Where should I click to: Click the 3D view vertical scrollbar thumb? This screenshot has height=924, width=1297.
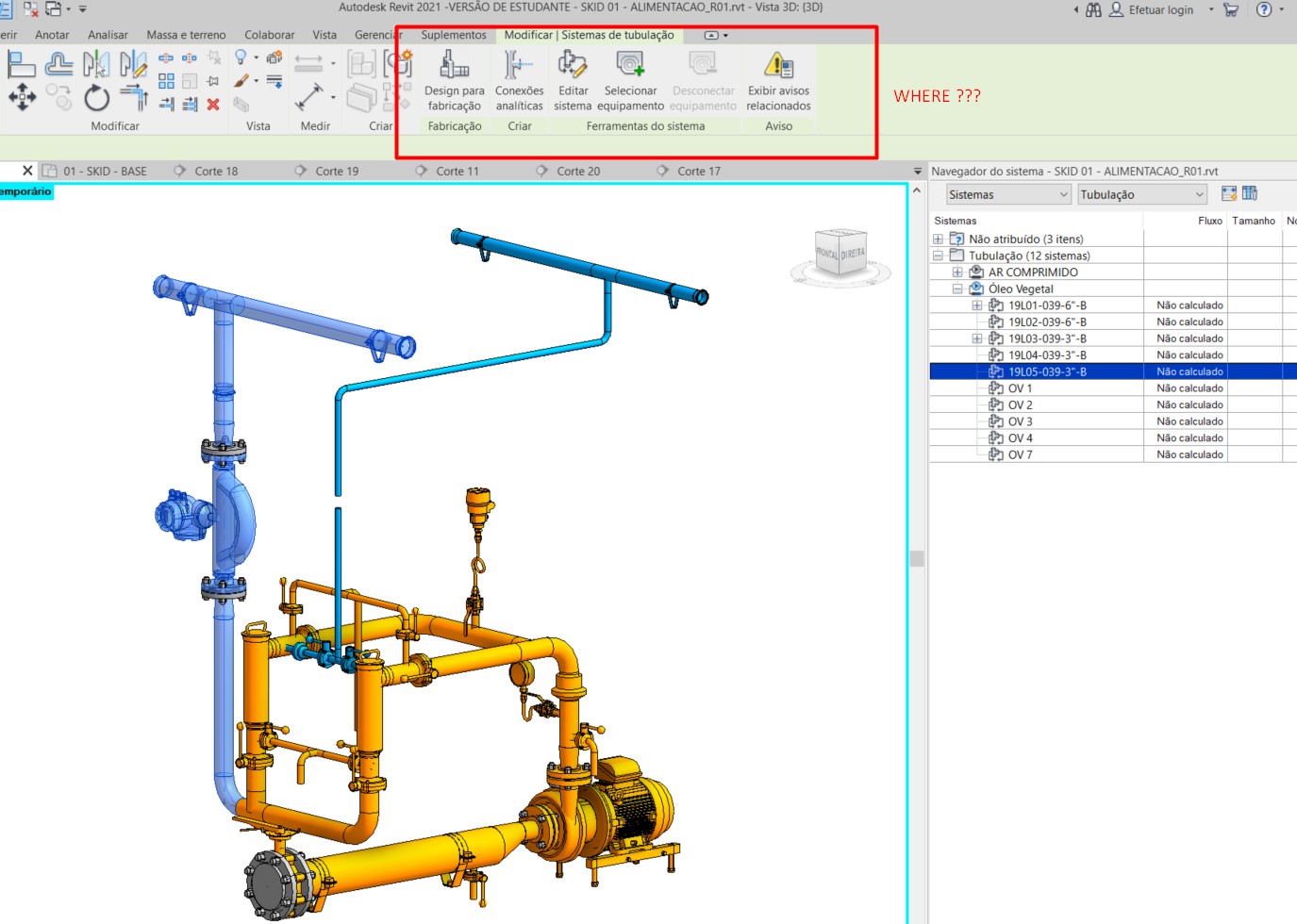[917, 558]
